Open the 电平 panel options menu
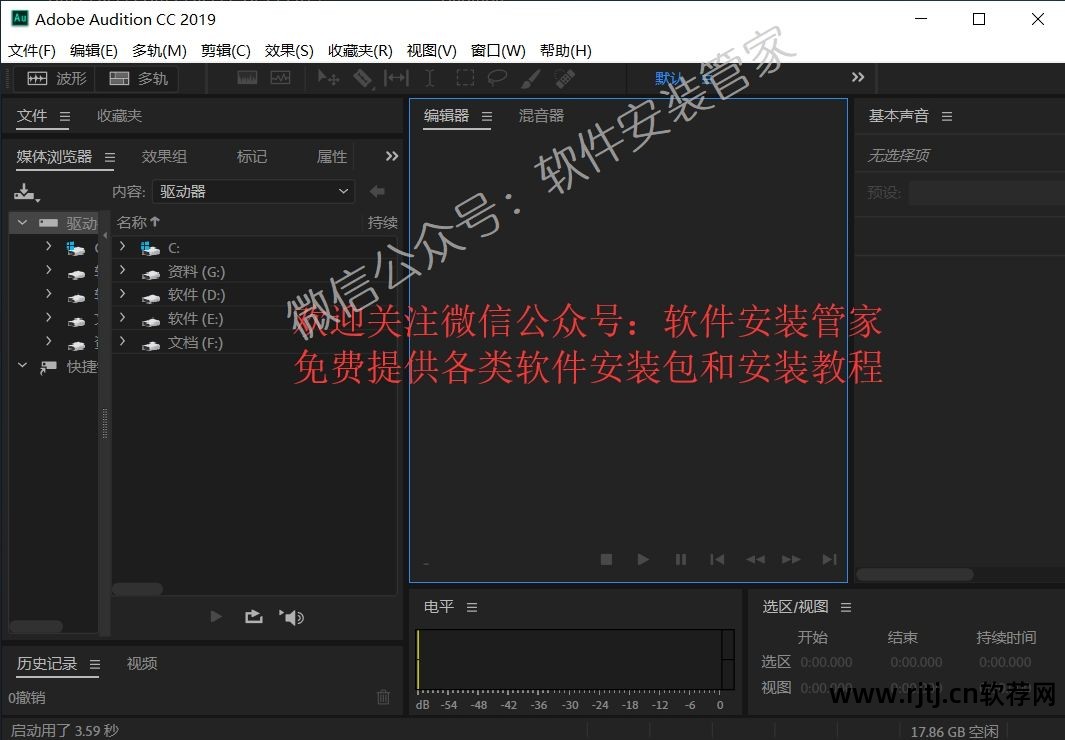This screenshot has height=740, width=1065. click(x=472, y=608)
